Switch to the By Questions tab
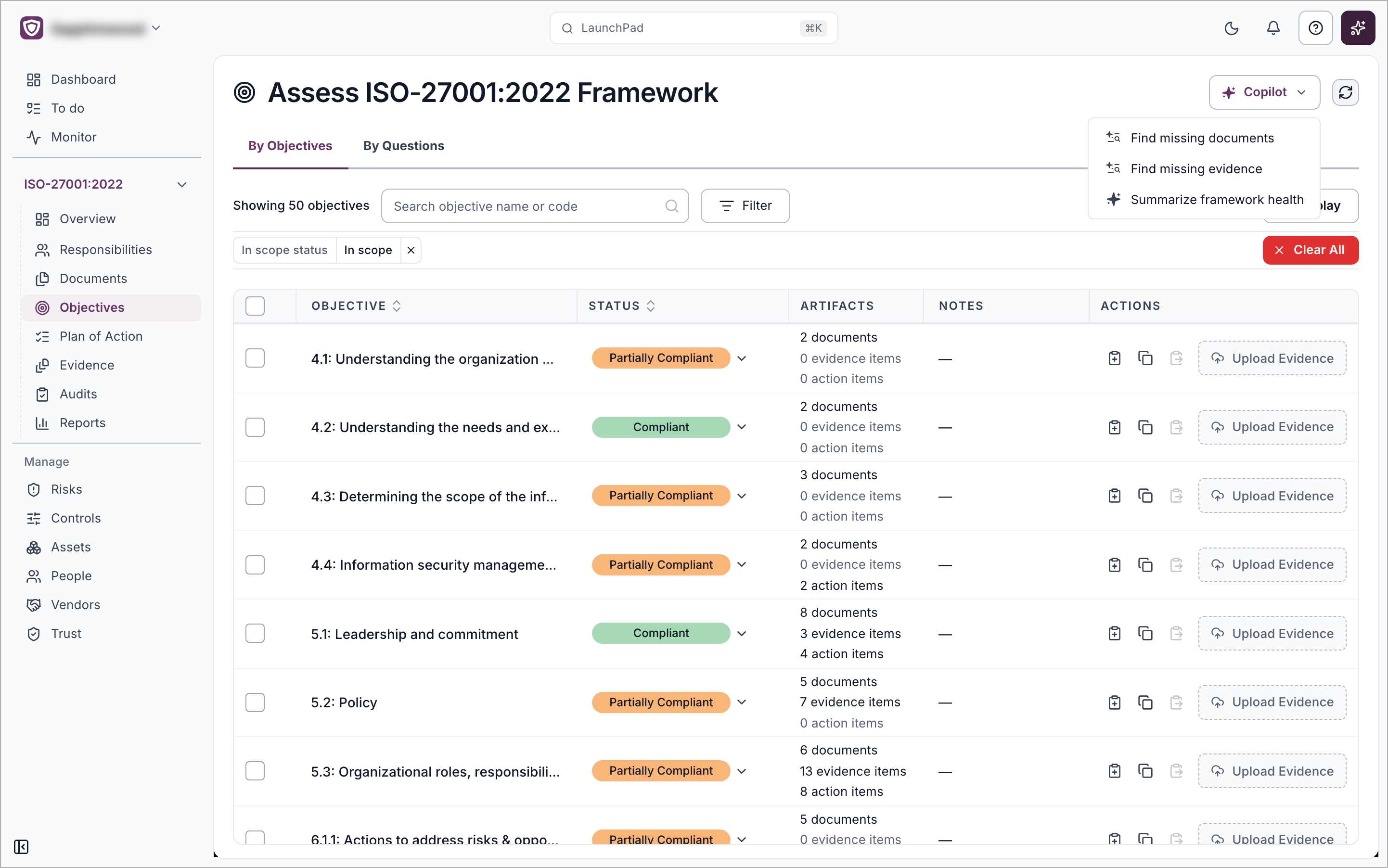1388x868 pixels. click(403, 146)
